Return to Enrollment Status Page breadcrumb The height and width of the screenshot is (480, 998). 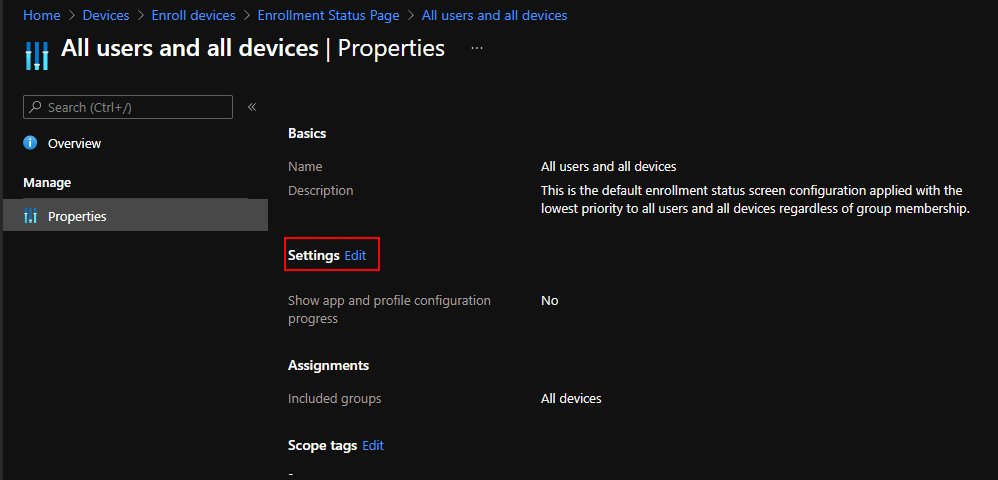click(x=328, y=16)
